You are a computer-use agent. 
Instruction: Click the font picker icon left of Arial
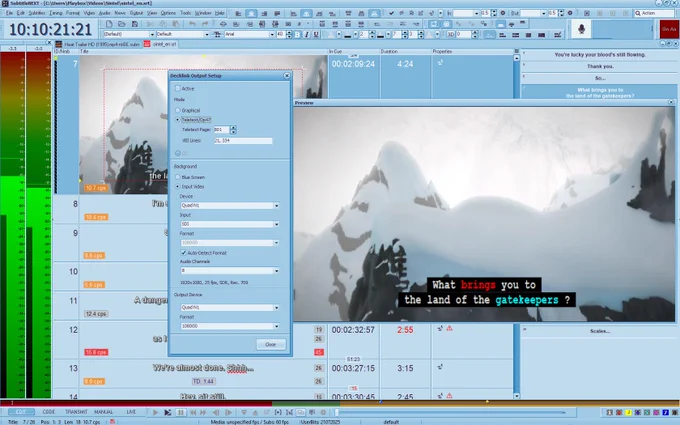click(217, 34)
